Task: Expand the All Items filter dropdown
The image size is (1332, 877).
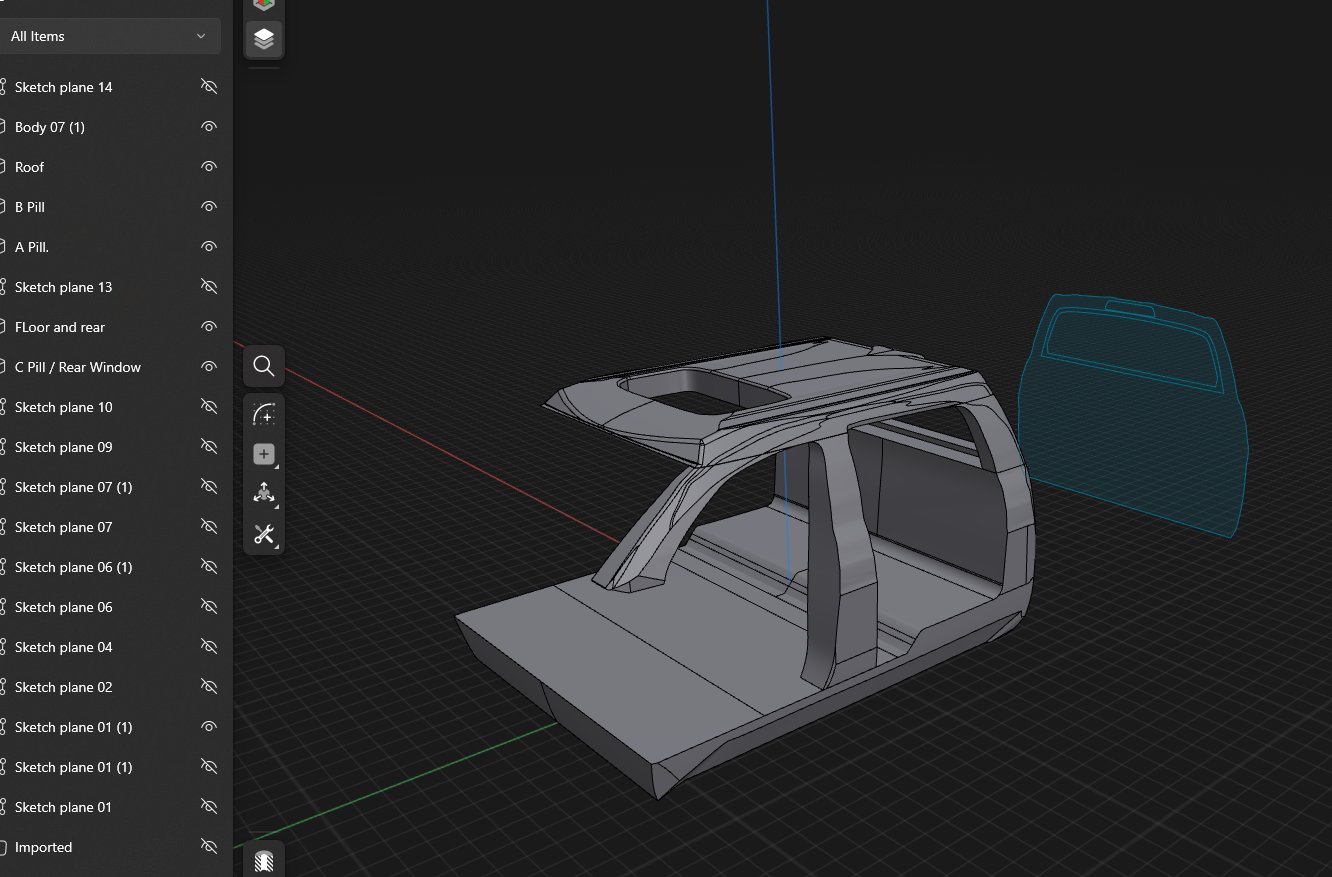Action: (x=108, y=36)
